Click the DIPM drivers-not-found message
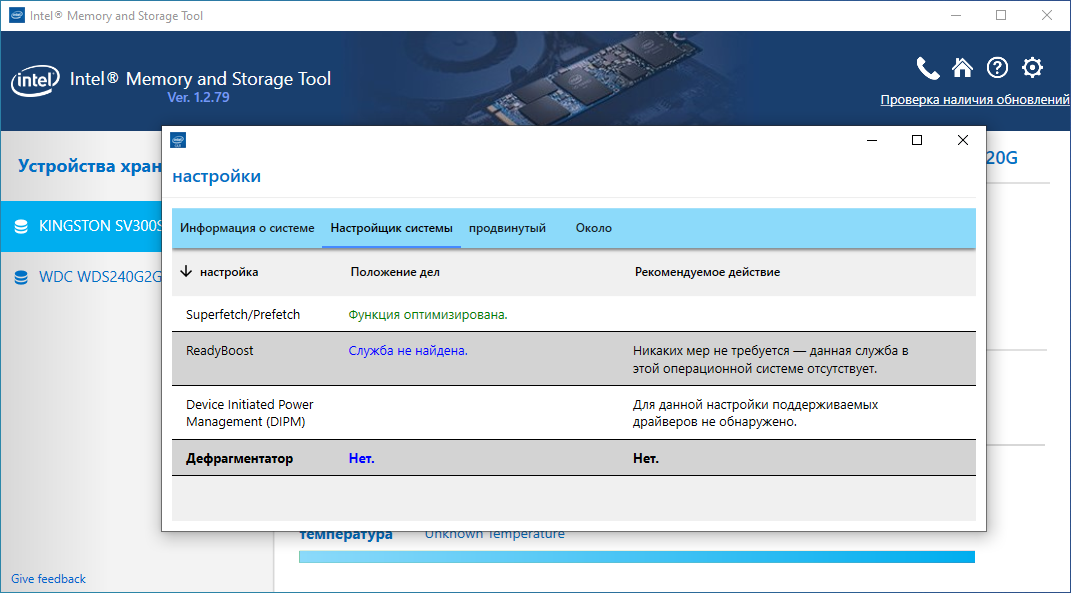 tap(755, 413)
